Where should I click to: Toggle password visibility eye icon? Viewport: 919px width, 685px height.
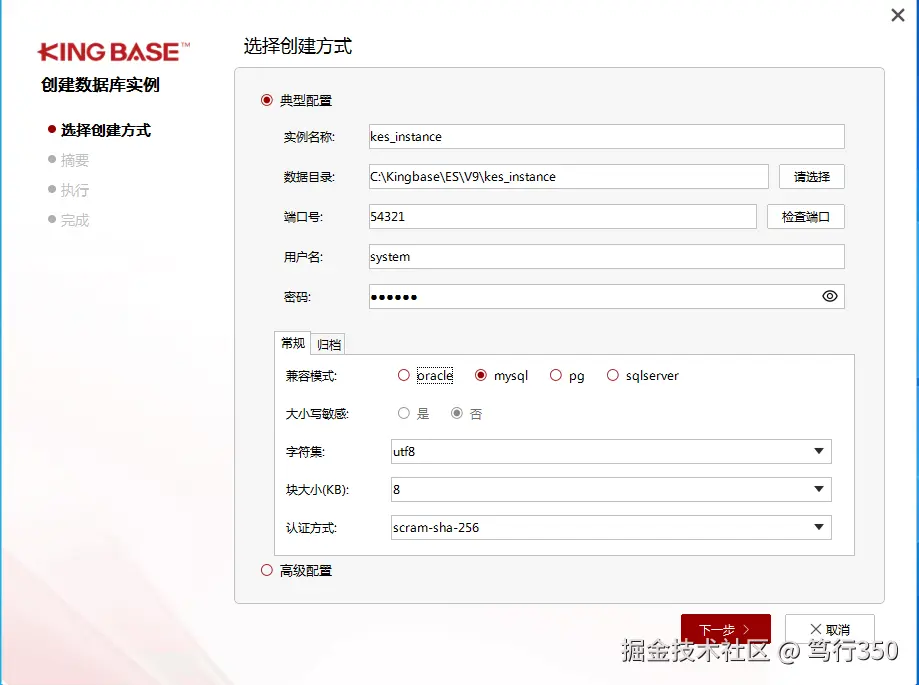(829, 297)
